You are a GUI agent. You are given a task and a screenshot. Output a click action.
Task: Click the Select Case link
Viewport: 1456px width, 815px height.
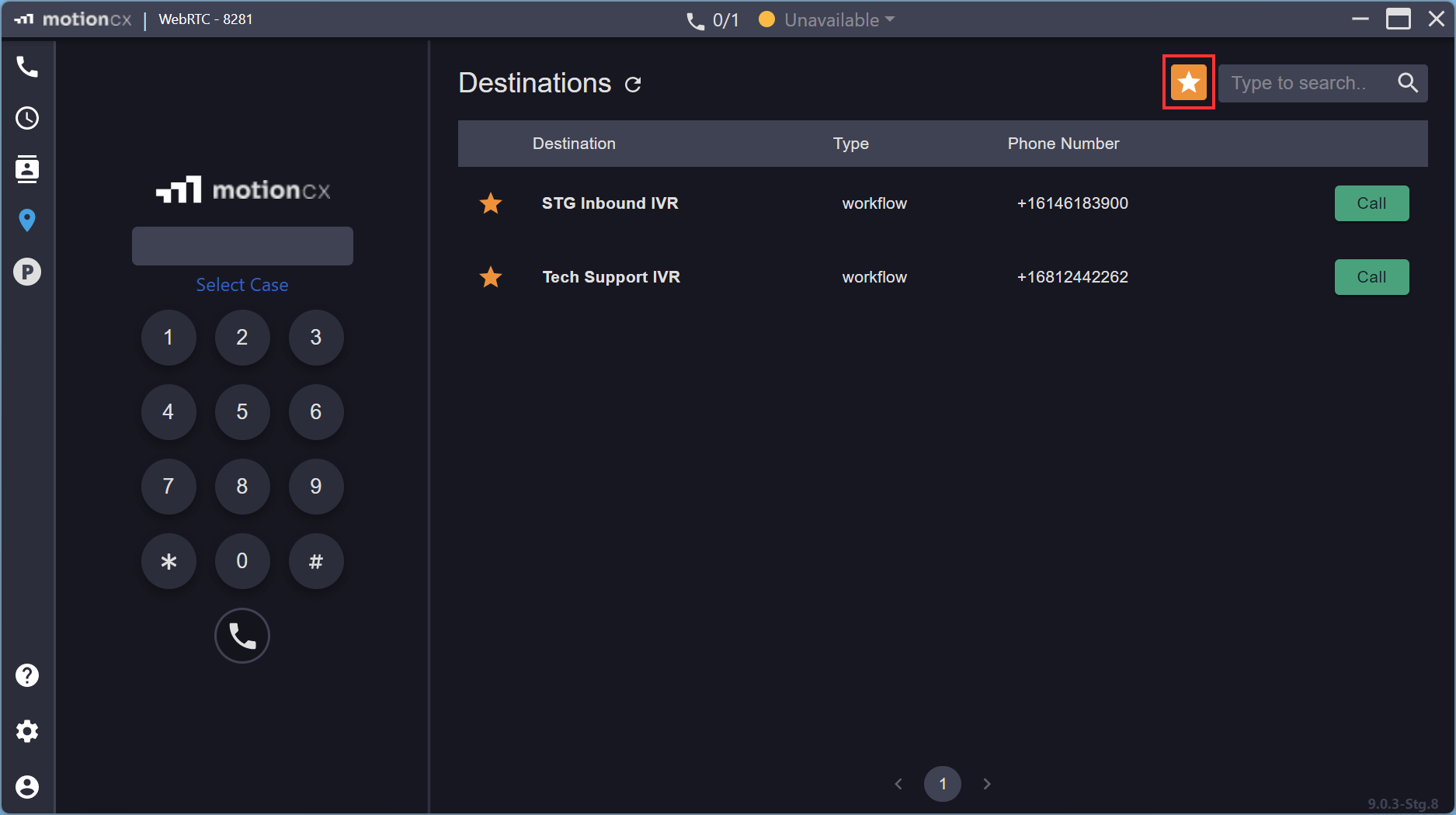tap(242, 285)
